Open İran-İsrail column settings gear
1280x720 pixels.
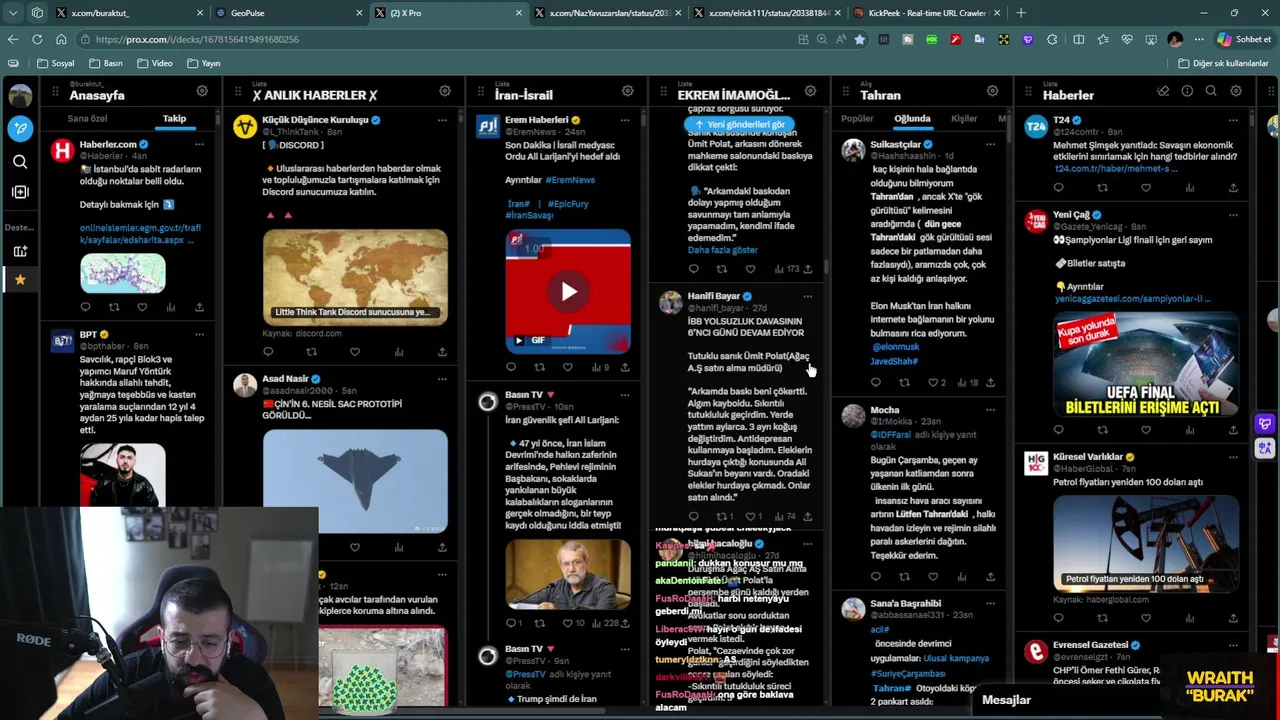click(x=627, y=91)
